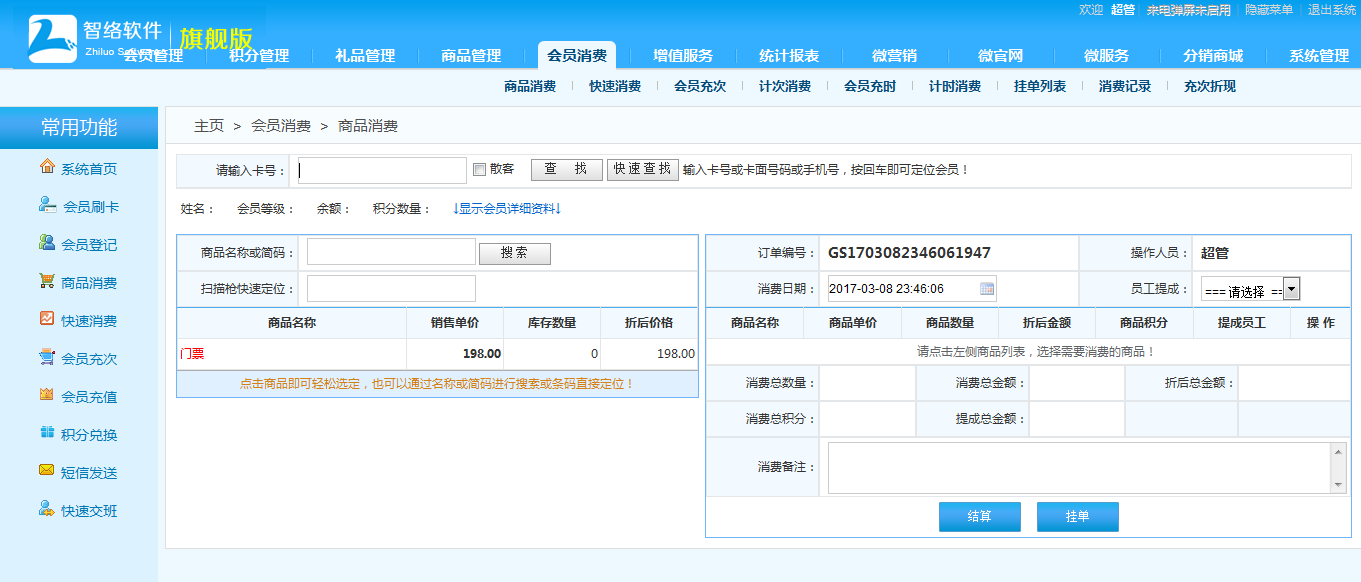
Task: Click the 快速交班 icon in sidebar
Action: tap(47, 509)
